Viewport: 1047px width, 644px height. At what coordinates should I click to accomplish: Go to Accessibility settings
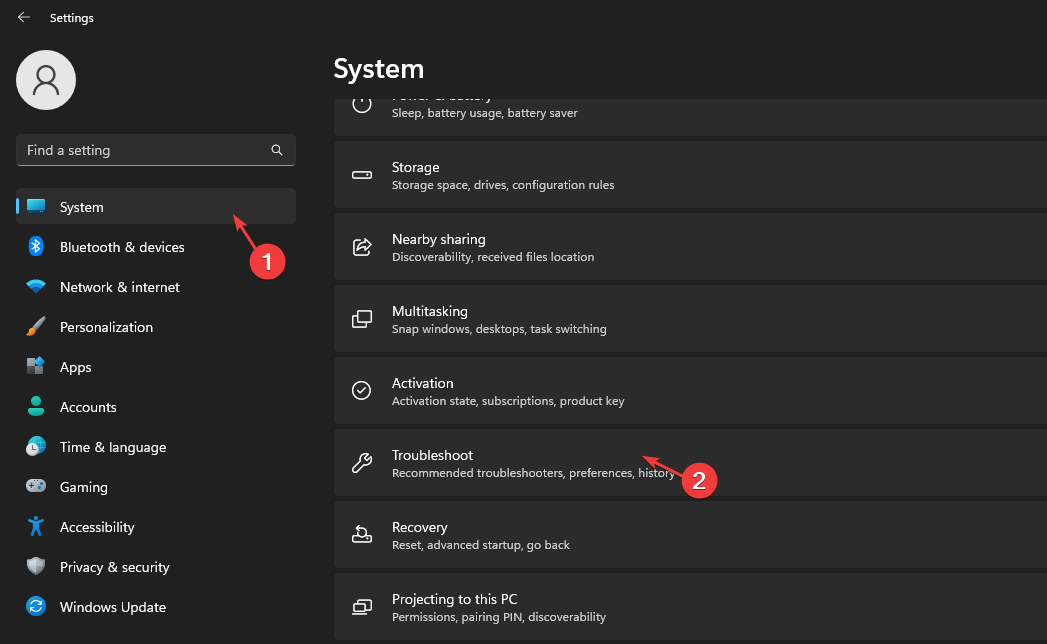click(156, 527)
